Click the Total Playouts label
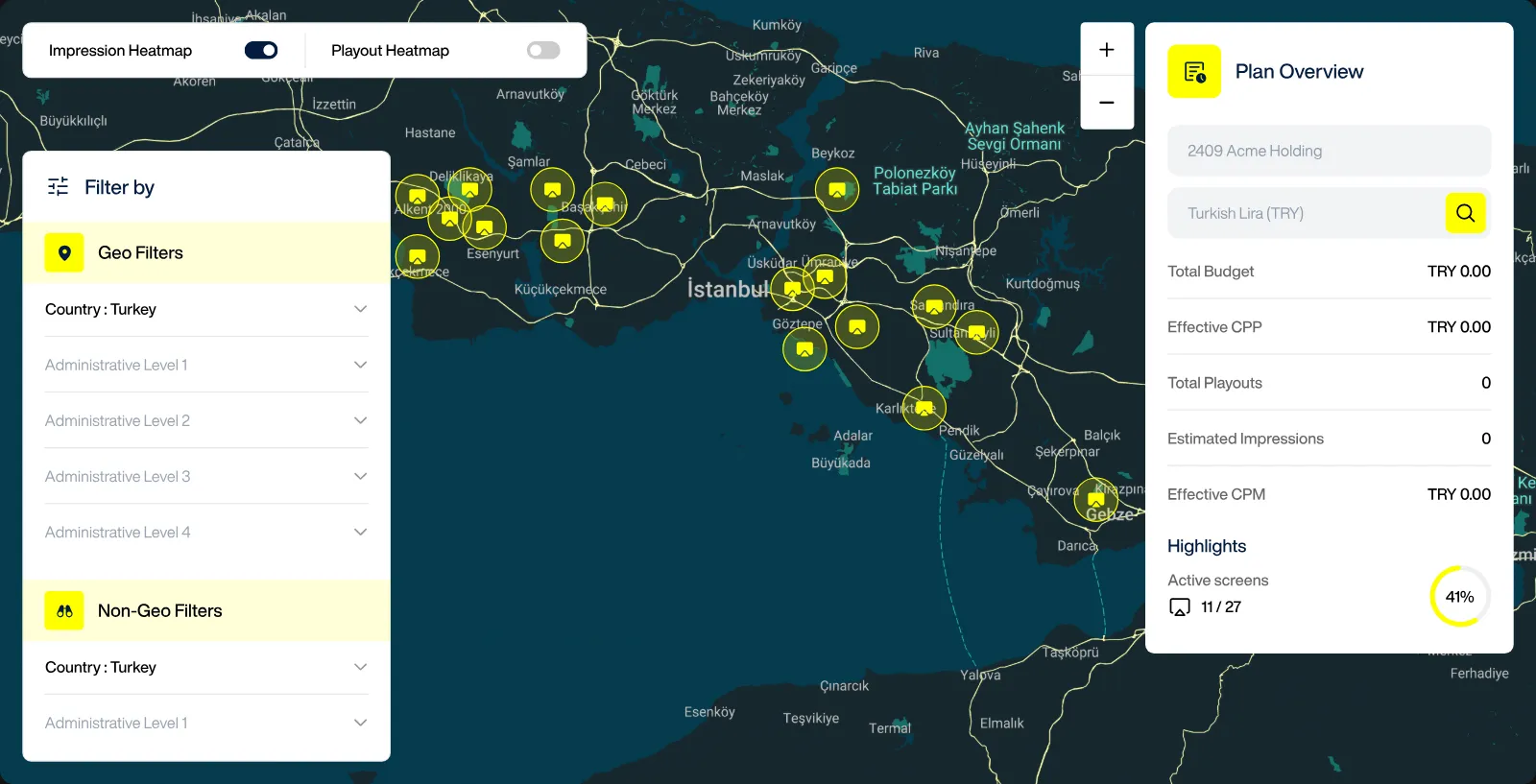The image size is (1536, 784). click(1214, 383)
